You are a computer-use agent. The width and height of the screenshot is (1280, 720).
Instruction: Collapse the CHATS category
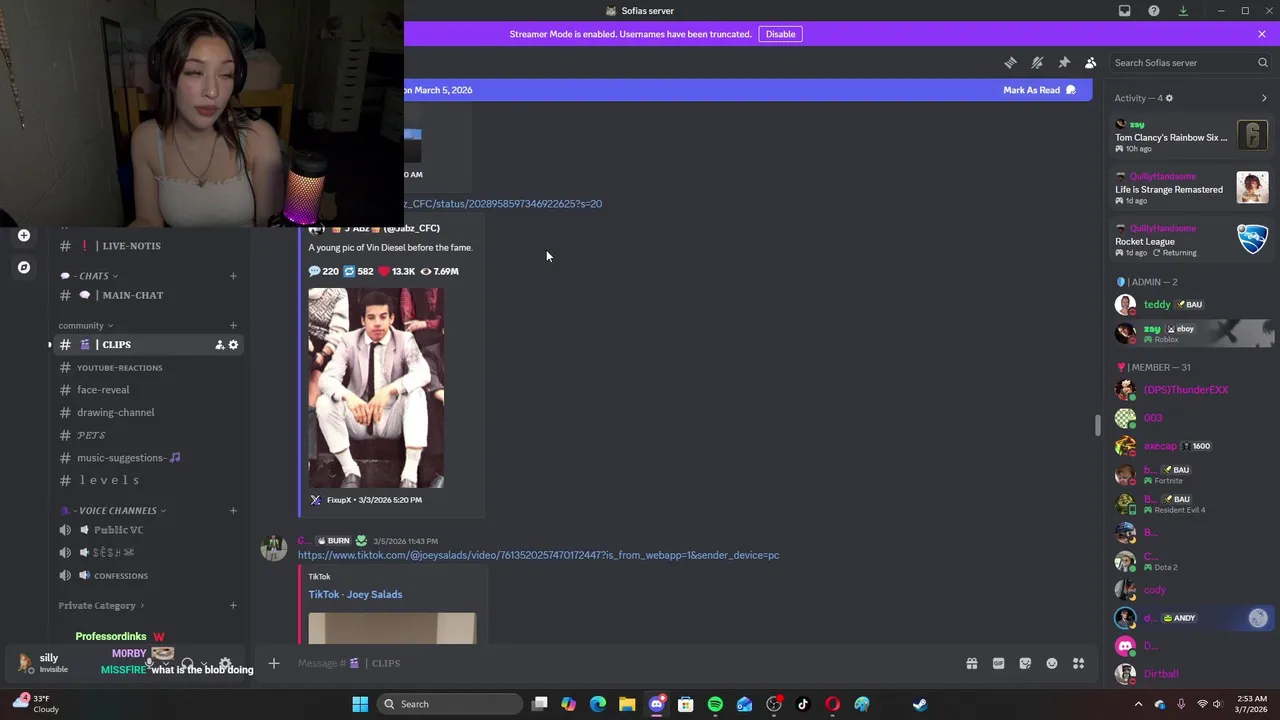[90, 276]
